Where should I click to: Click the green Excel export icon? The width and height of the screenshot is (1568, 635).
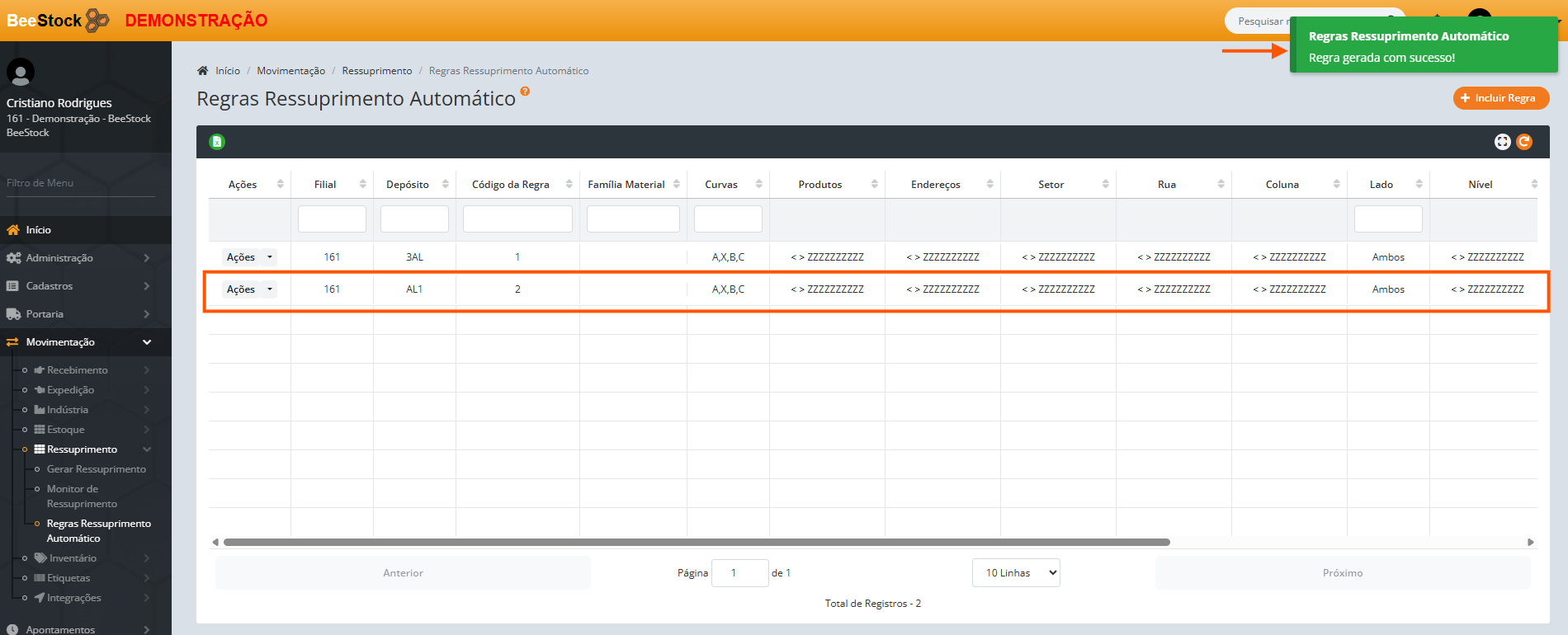(x=217, y=142)
